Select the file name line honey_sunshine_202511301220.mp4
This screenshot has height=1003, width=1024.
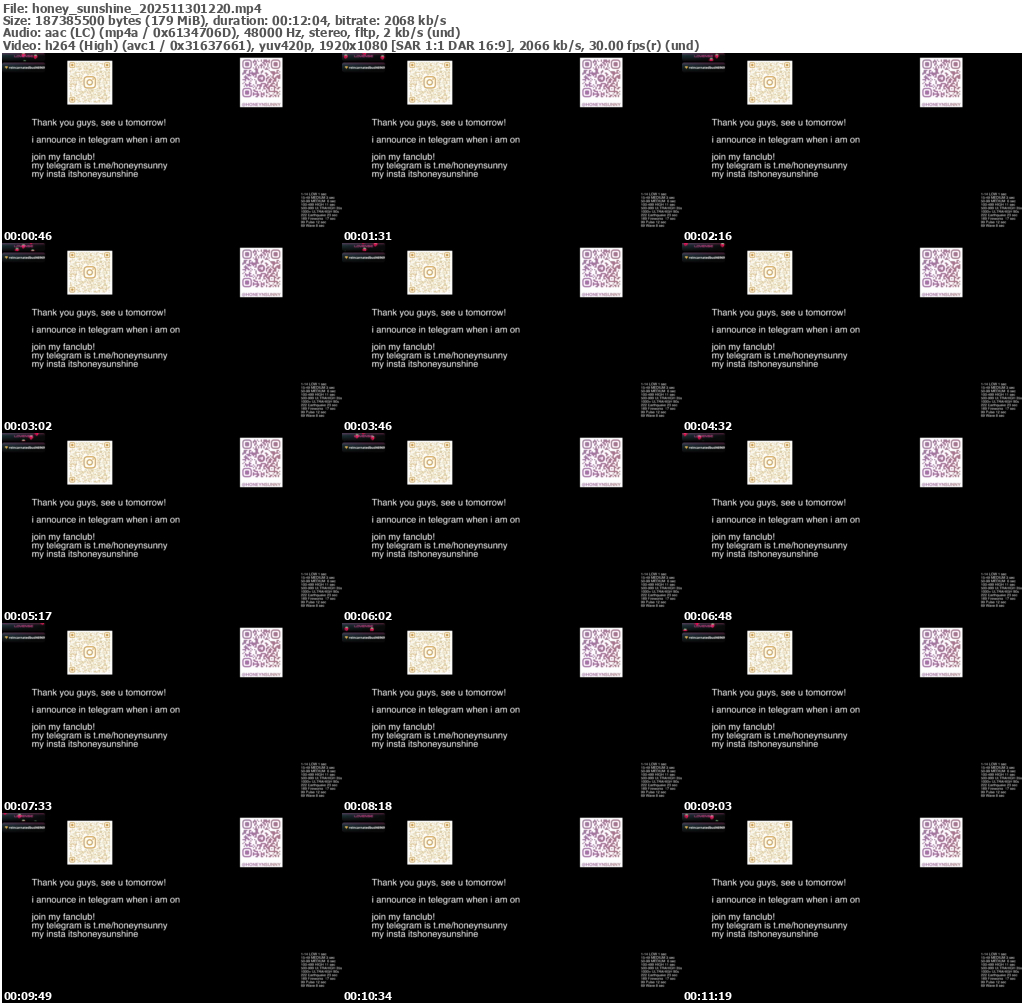pyautogui.click(x=132, y=8)
